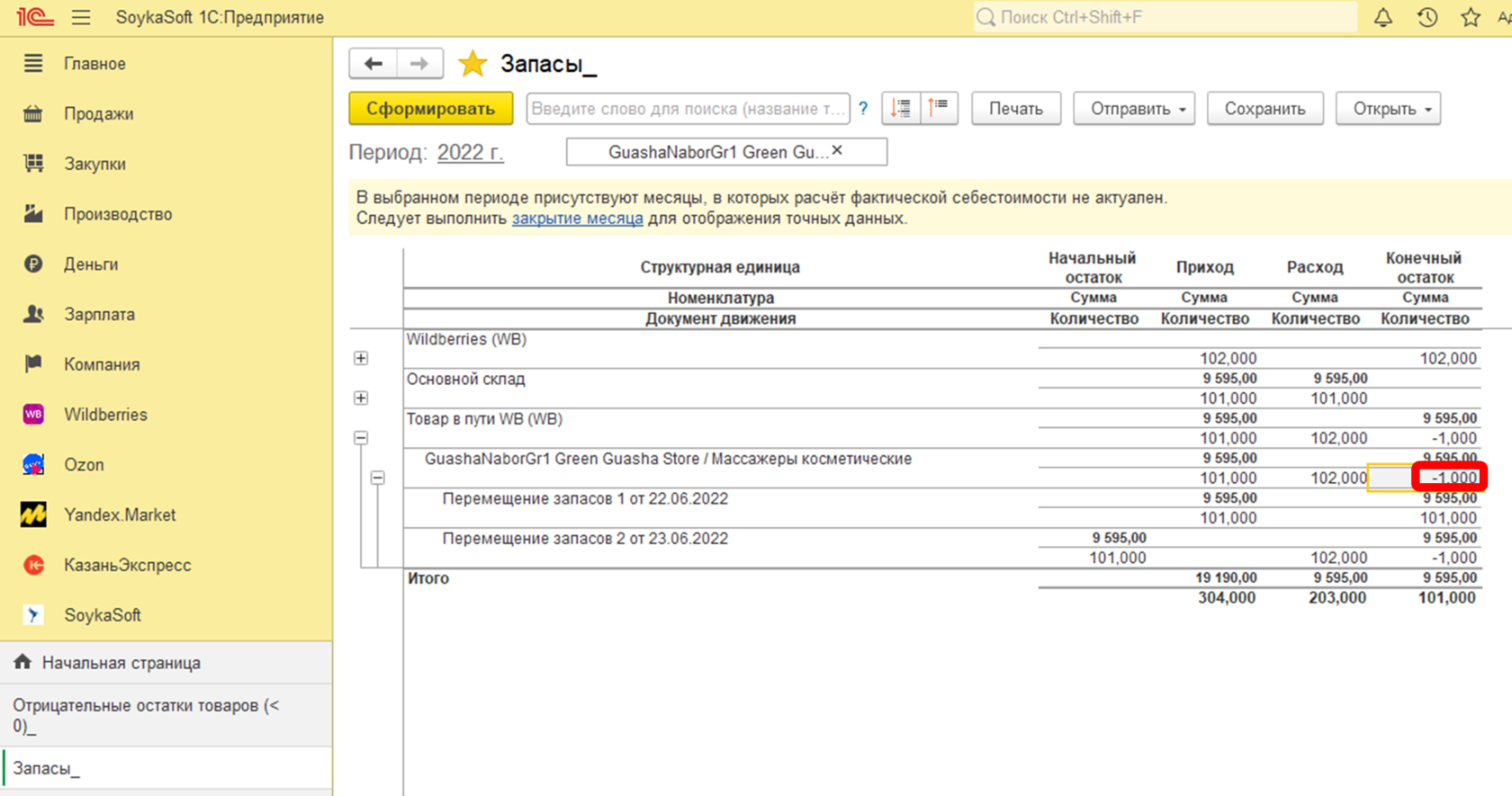1512x796 pixels.
Task: Click the expand all groups icon
Action: [x=901, y=108]
